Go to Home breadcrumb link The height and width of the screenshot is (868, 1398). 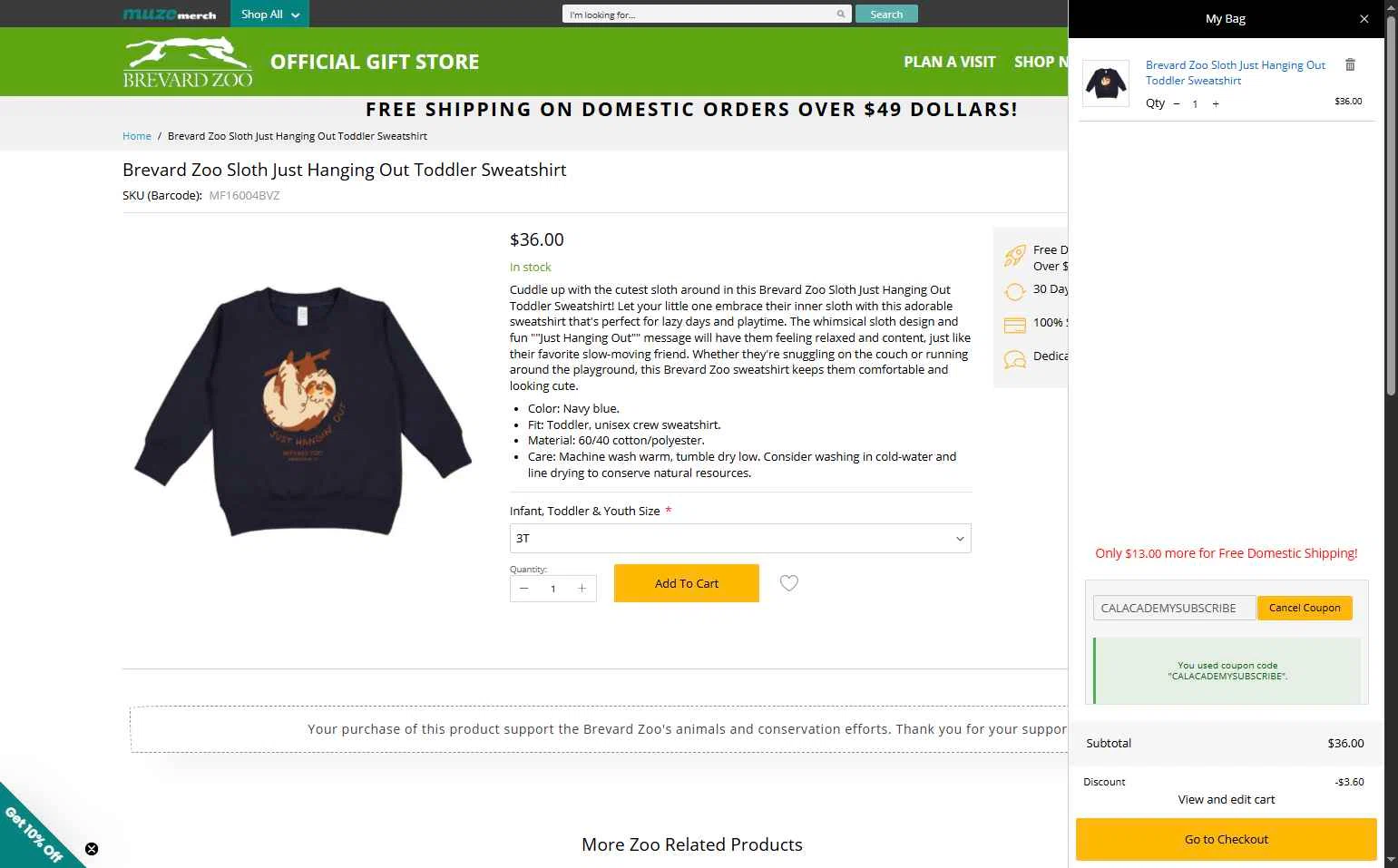click(137, 136)
